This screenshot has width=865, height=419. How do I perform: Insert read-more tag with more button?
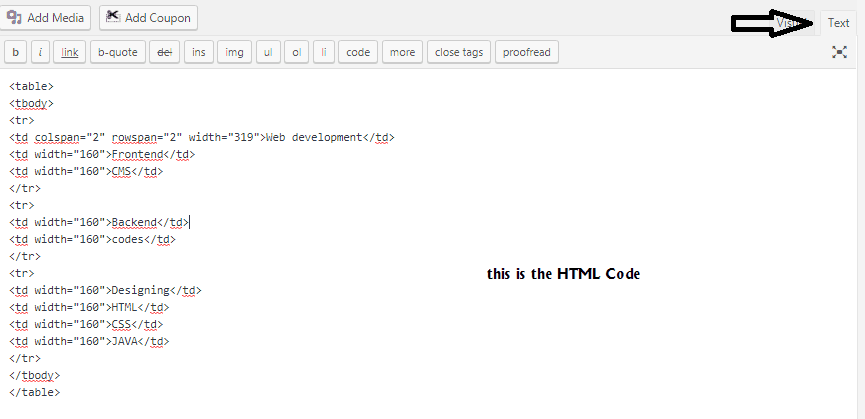click(402, 52)
